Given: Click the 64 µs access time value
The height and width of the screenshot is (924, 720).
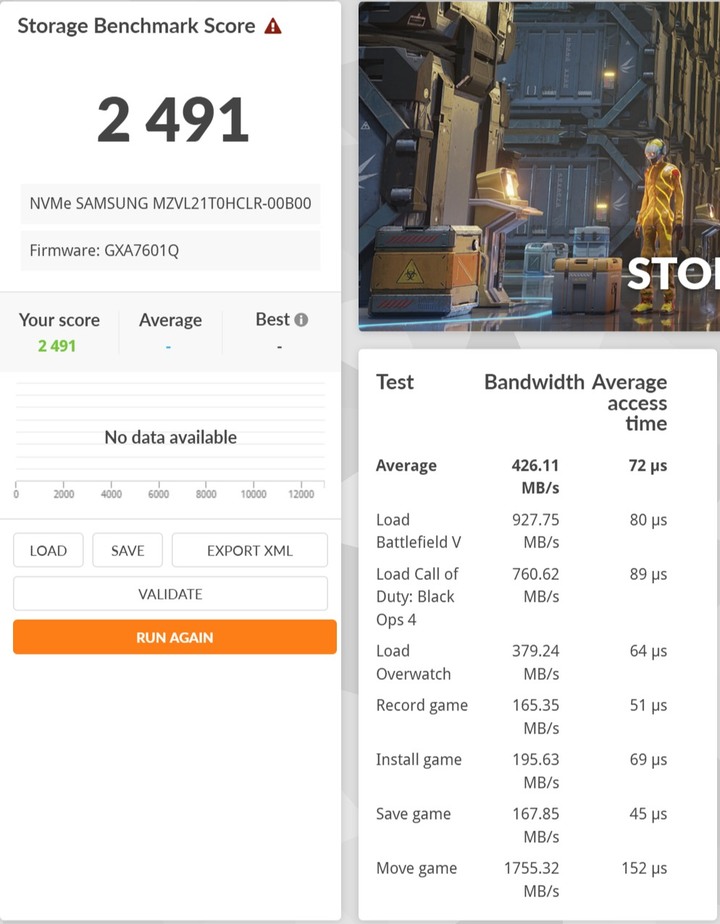Looking at the screenshot, I should click(x=648, y=651).
